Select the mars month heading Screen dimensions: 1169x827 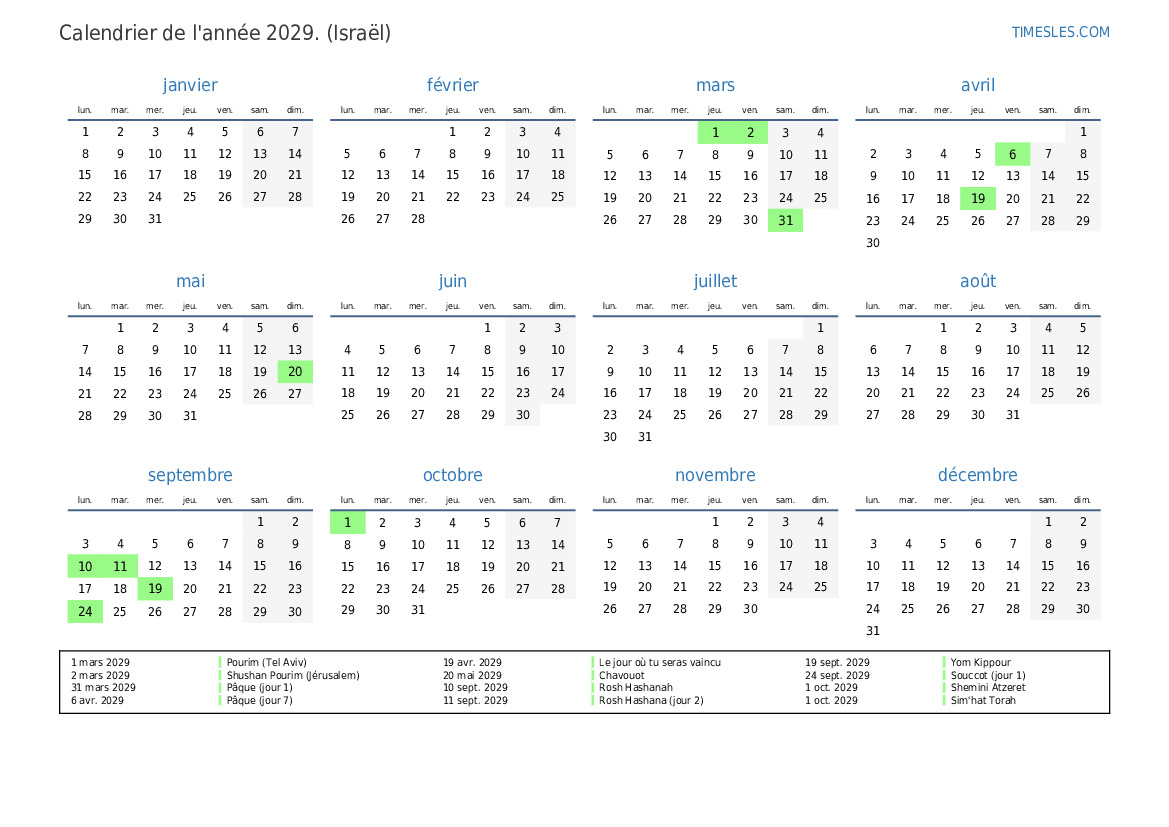coord(715,85)
